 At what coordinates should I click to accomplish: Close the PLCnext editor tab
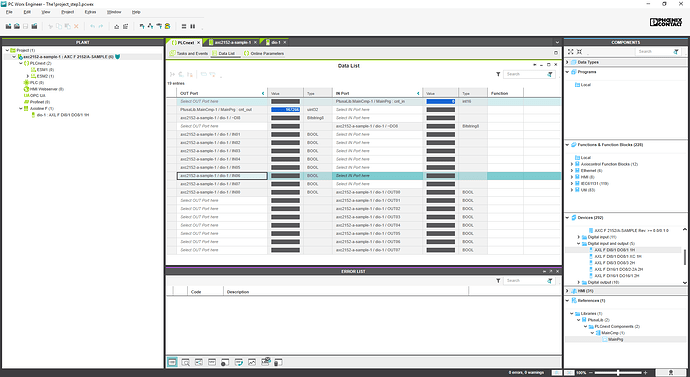tap(198, 43)
